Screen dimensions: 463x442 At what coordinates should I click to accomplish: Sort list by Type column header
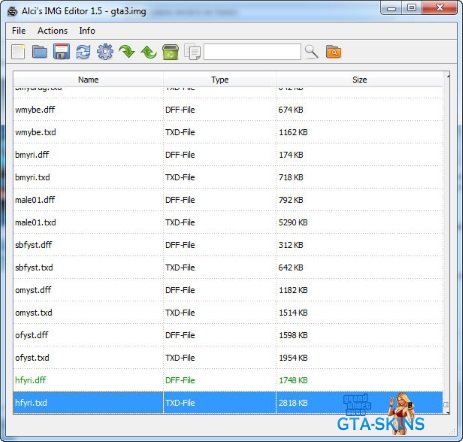point(220,80)
